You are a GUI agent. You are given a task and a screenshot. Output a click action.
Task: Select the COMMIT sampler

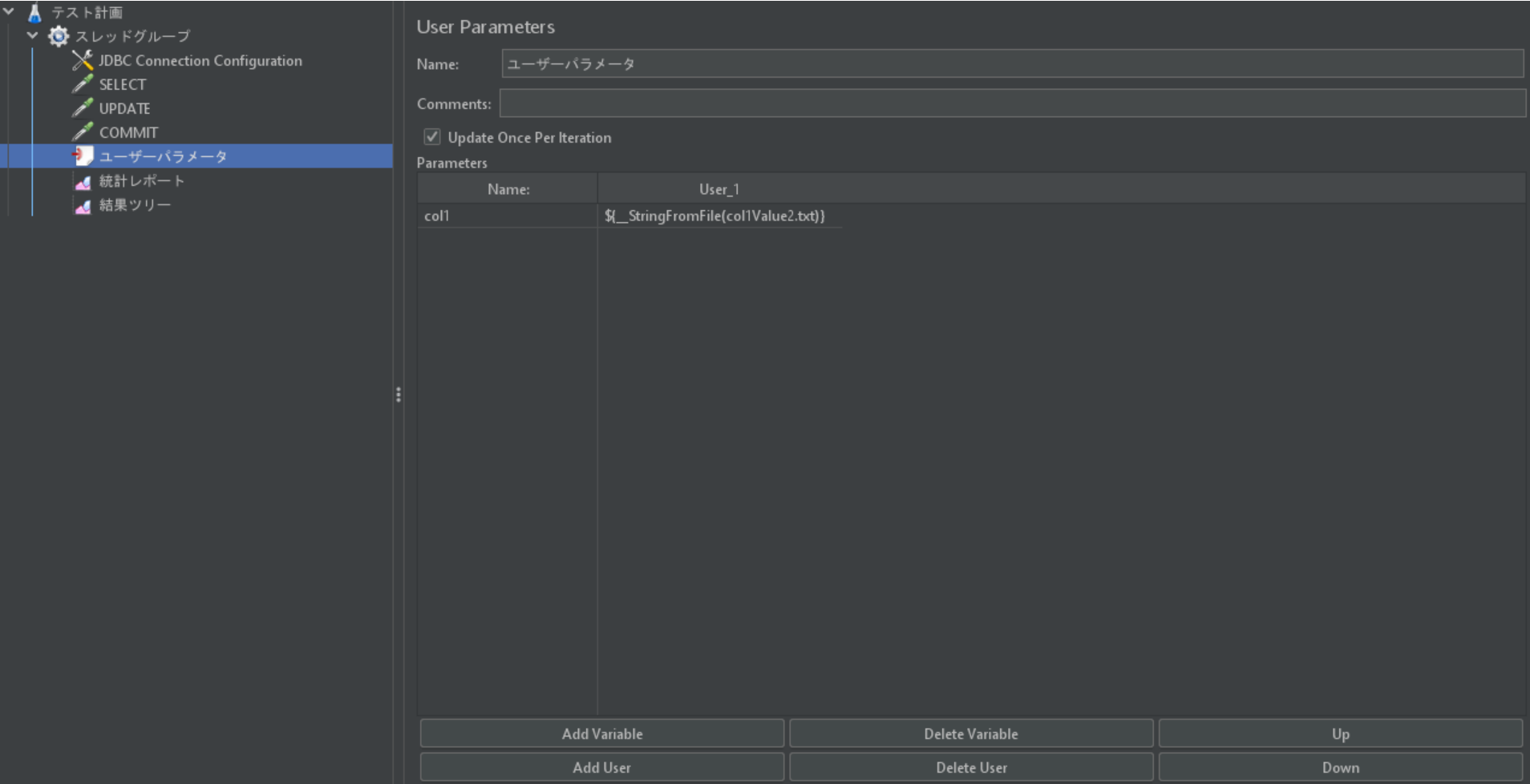click(129, 132)
